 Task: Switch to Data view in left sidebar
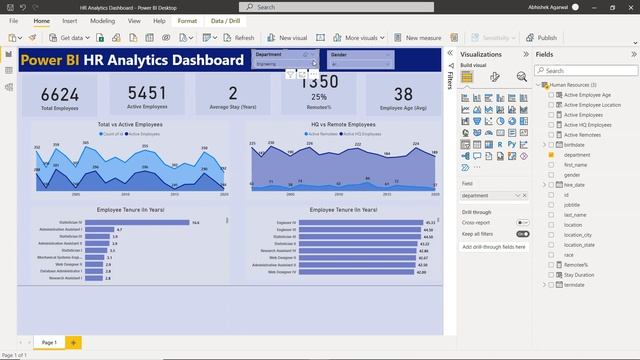(x=9, y=71)
